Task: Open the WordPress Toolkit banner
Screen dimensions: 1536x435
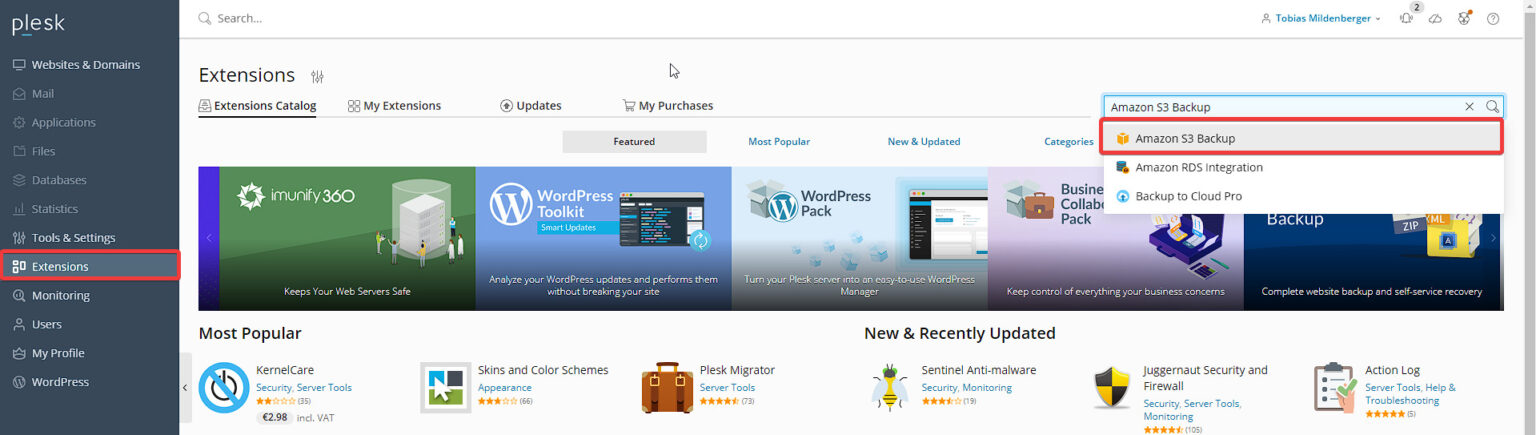Action: pos(603,238)
